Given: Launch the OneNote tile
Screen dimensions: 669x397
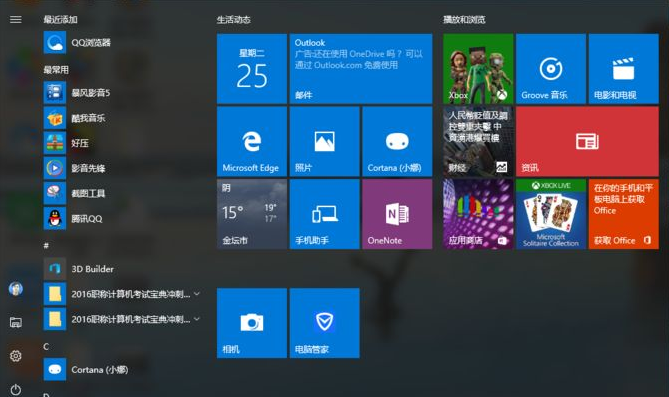Looking at the screenshot, I should [x=397, y=214].
